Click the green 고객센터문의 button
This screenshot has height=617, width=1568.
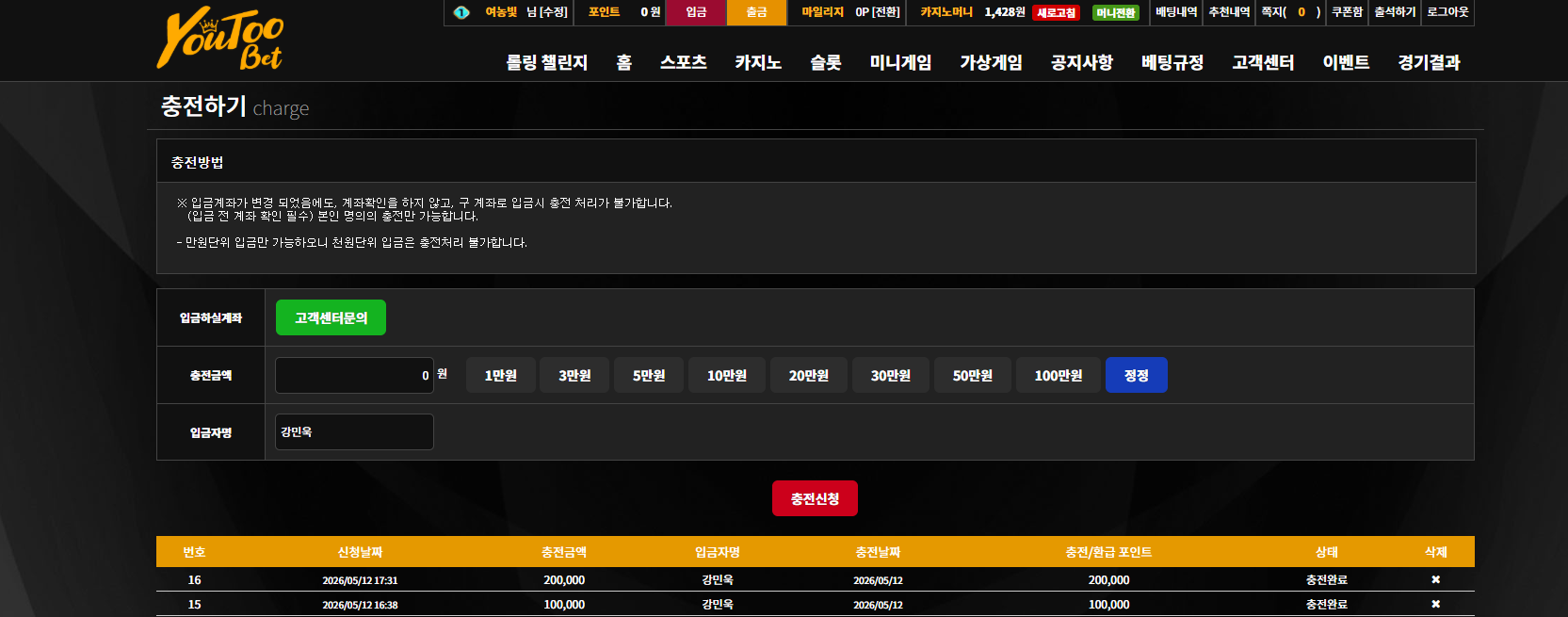331,317
